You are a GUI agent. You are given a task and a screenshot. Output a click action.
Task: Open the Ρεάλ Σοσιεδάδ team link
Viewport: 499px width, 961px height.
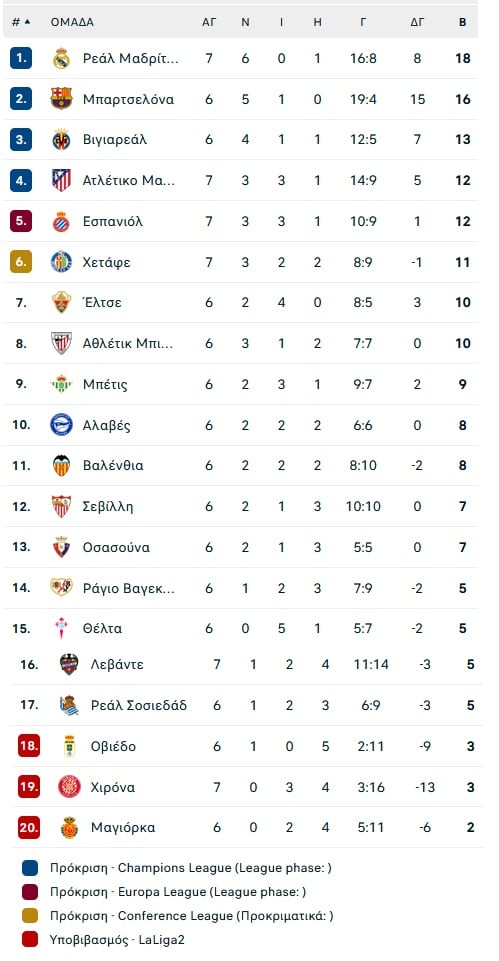(139, 705)
